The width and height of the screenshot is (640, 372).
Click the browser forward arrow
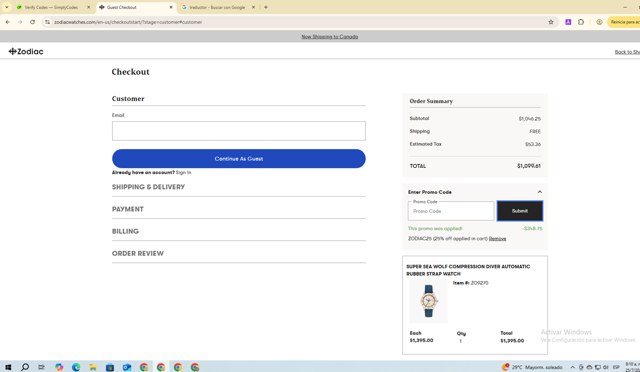click(x=20, y=22)
